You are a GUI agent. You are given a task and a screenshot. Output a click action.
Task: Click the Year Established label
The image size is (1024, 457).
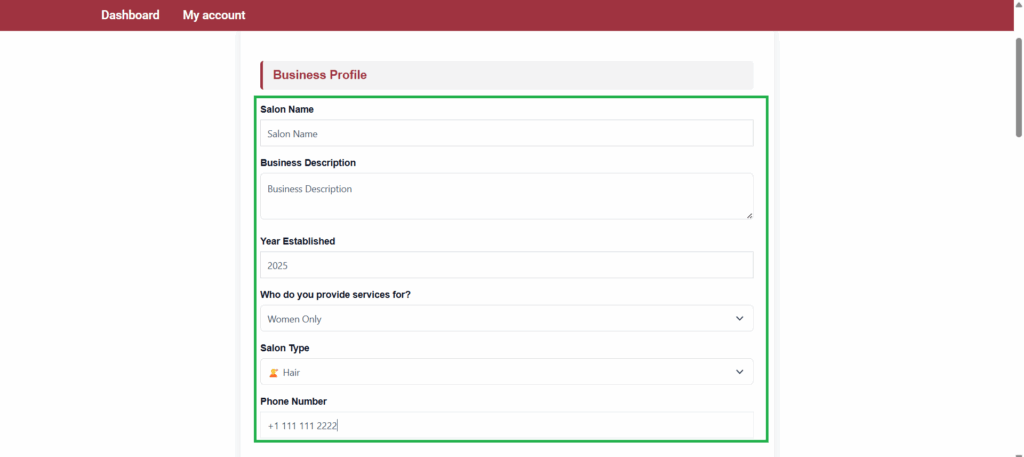[298, 241]
